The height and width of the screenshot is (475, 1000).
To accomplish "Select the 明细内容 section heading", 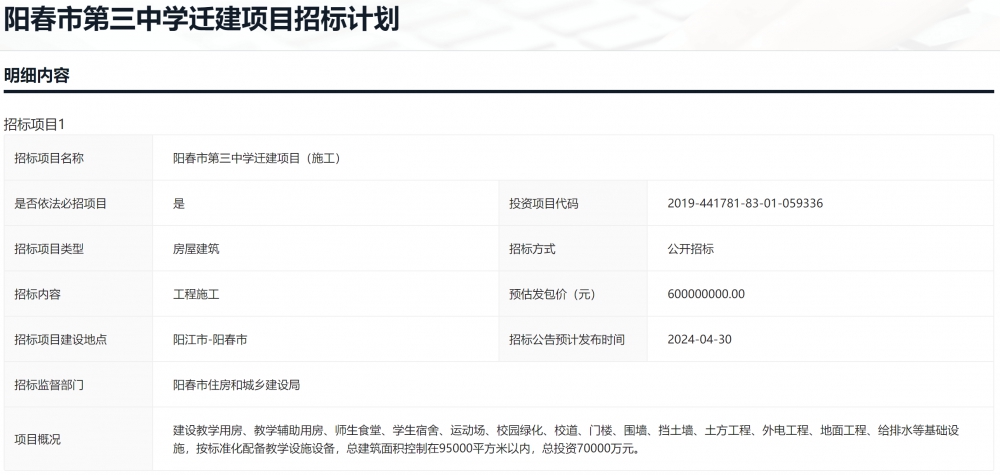I will [x=36, y=76].
